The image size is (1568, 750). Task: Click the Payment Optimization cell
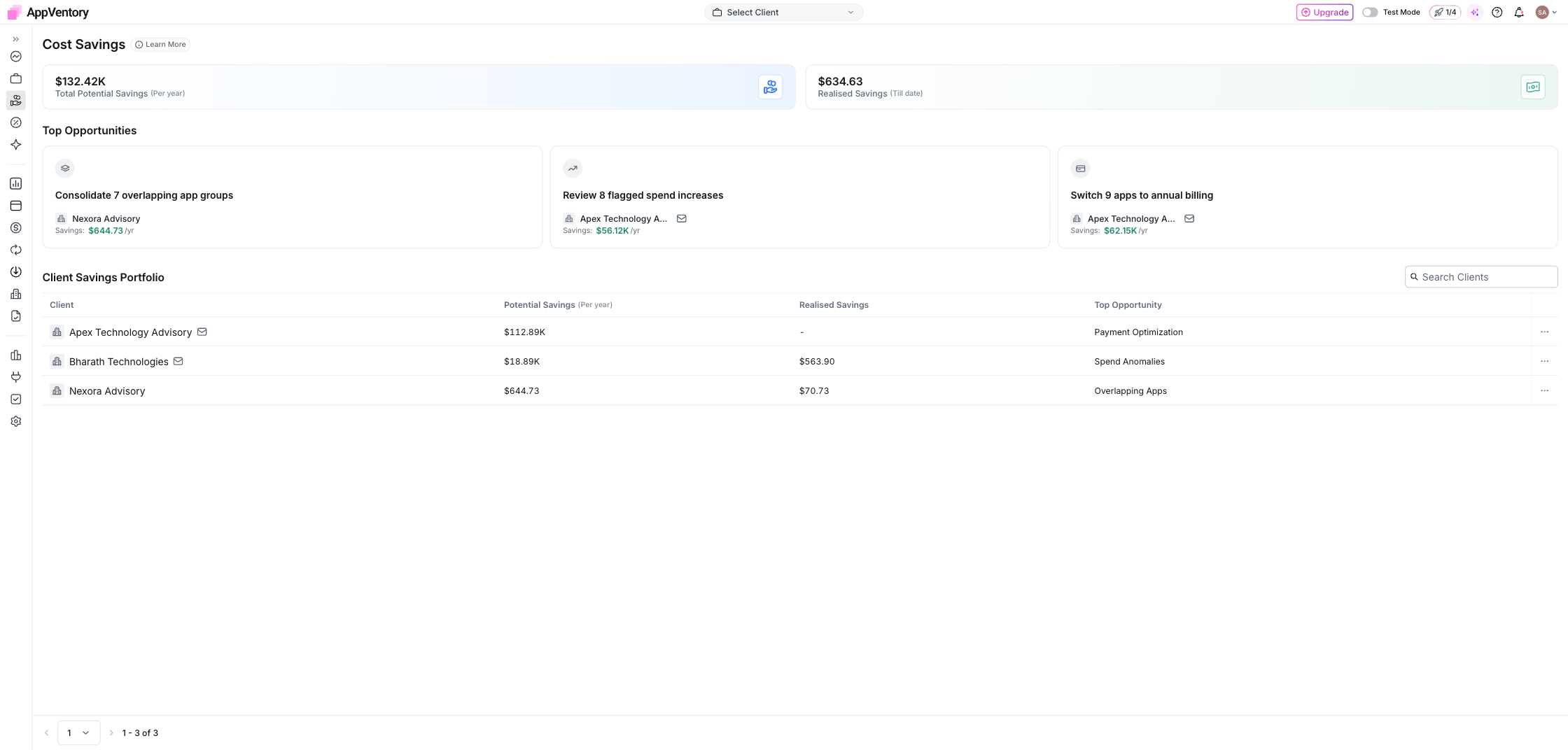pyautogui.click(x=1138, y=332)
